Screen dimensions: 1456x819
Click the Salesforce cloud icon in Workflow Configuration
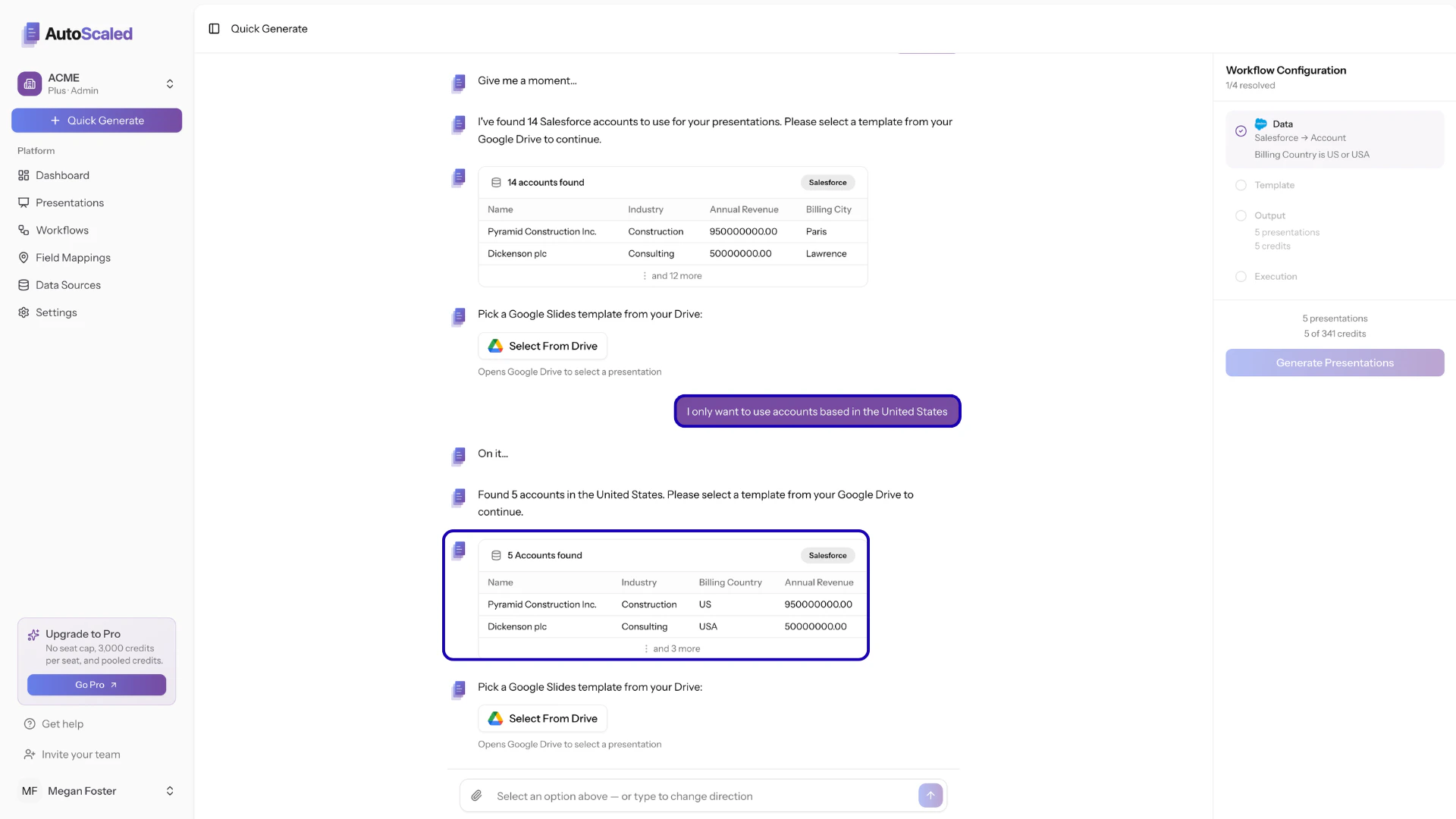pyautogui.click(x=1260, y=124)
